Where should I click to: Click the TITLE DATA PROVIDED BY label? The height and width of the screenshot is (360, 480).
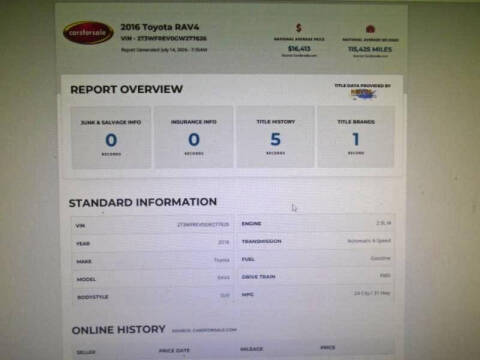[x=363, y=86]
